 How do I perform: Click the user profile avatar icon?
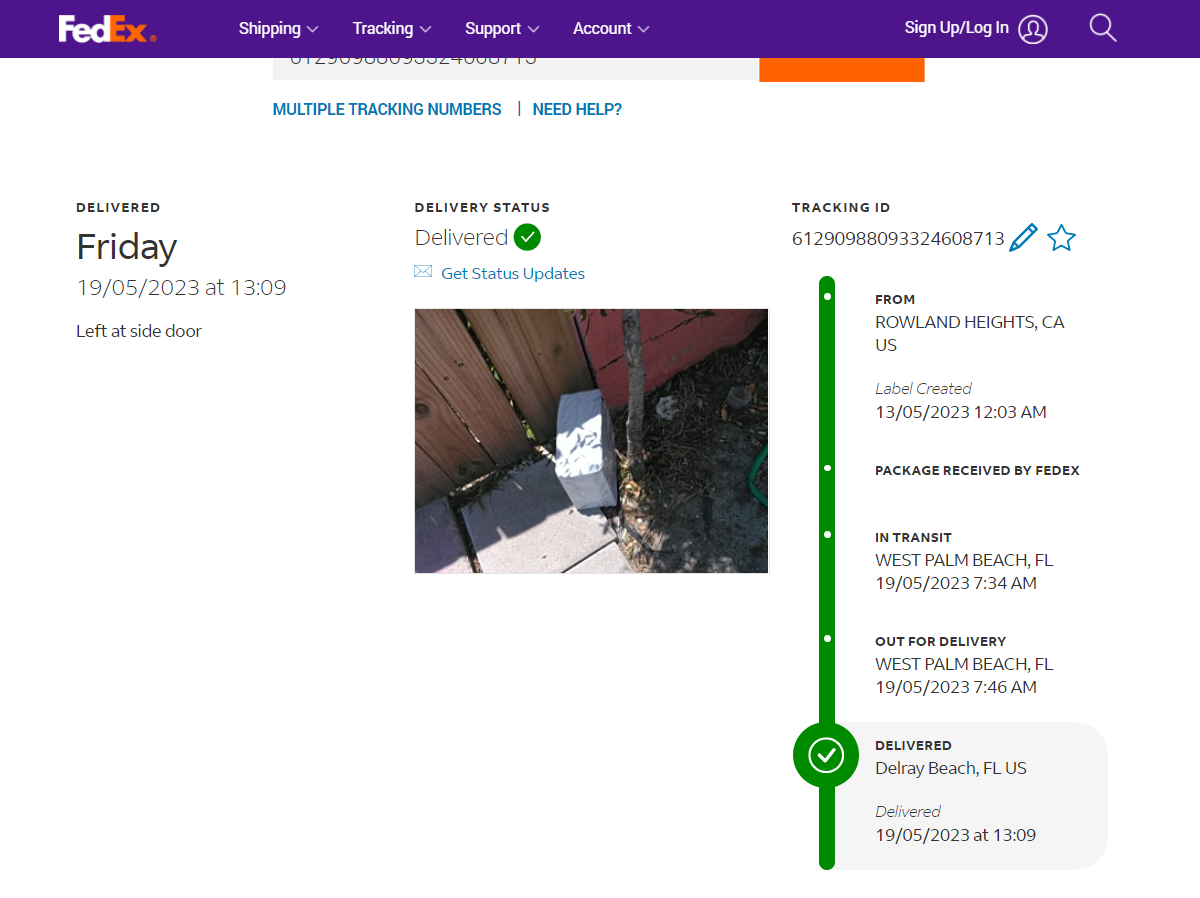coord(1033,29)
